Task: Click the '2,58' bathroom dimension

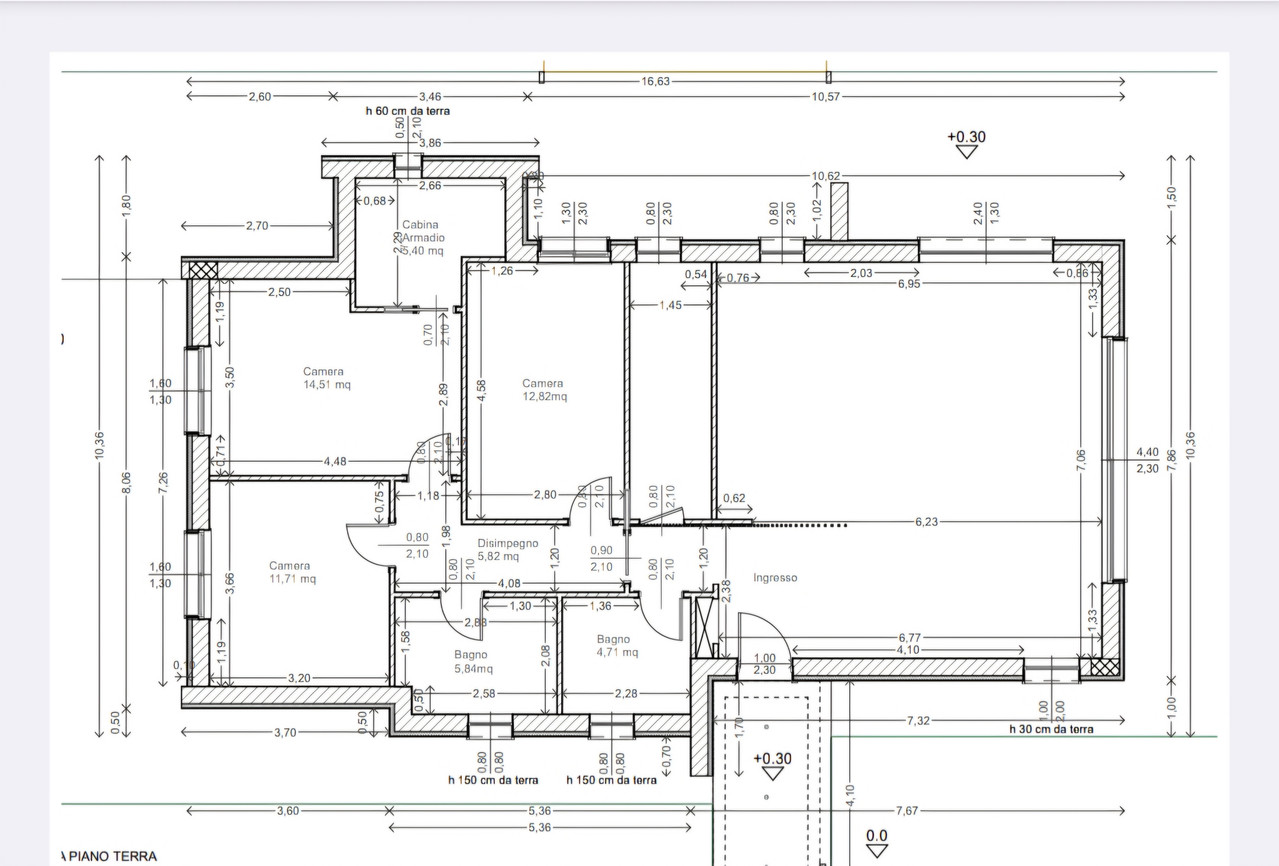Action: coord(483,694)
